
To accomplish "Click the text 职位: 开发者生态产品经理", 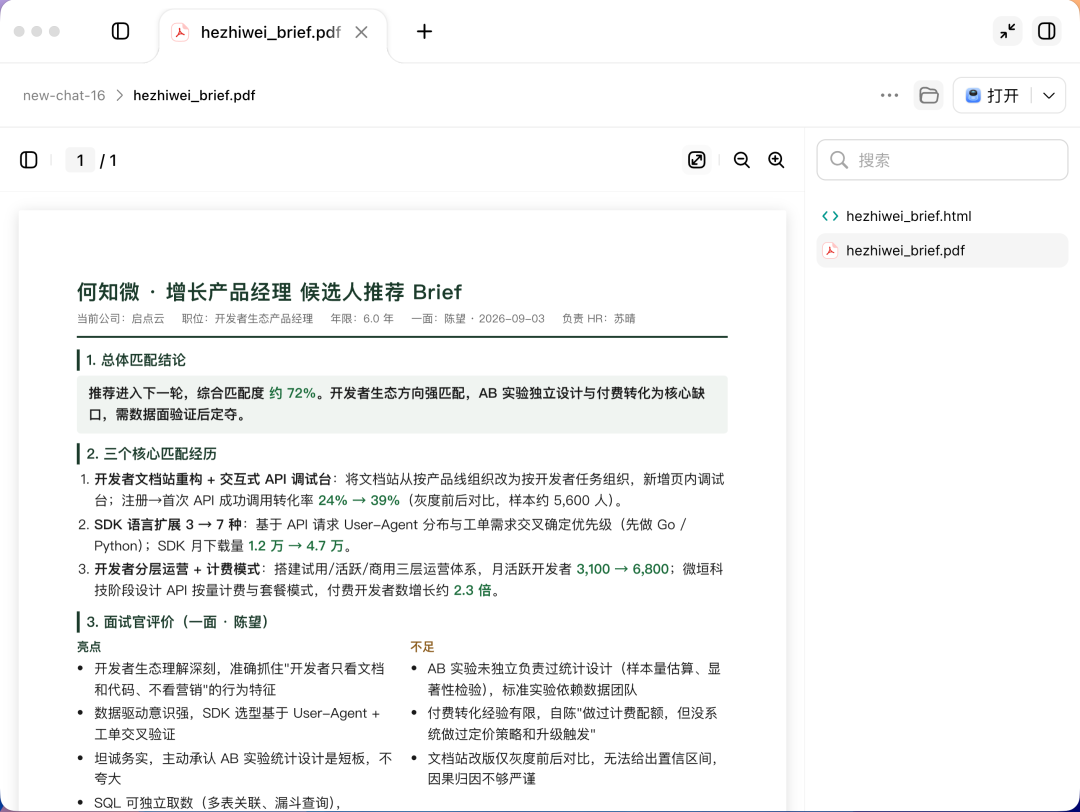I will click(247, 318).
